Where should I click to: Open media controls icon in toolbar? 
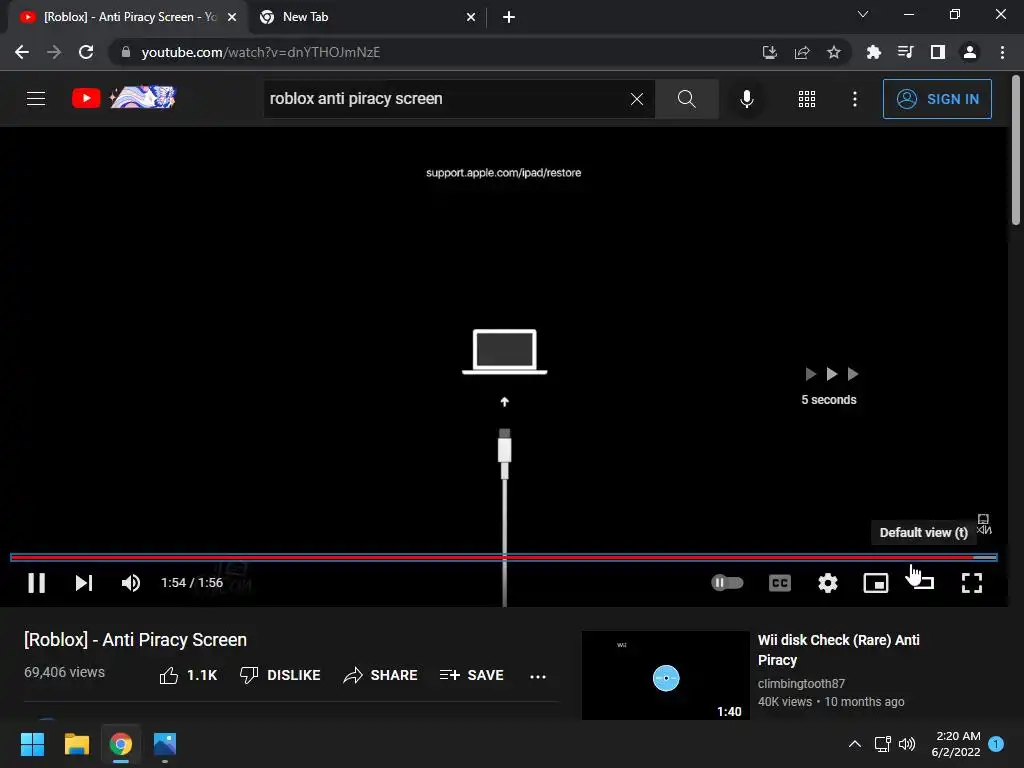[906, 52]
